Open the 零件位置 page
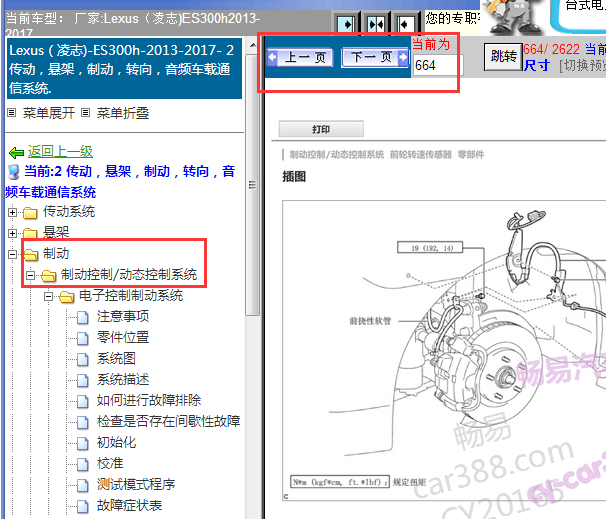The image size is (606, 519). click(x=123, y=337)
